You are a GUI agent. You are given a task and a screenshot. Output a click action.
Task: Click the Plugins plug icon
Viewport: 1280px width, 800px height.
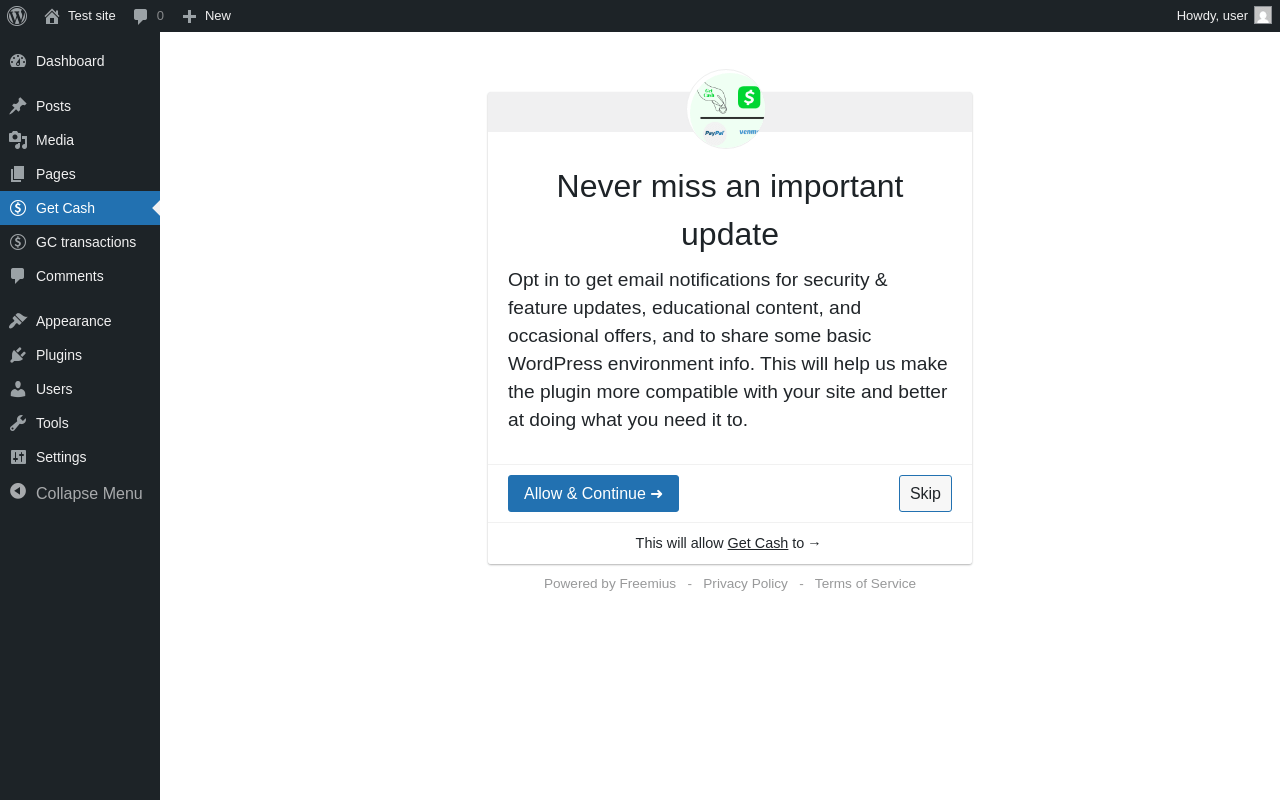(18, 355)
